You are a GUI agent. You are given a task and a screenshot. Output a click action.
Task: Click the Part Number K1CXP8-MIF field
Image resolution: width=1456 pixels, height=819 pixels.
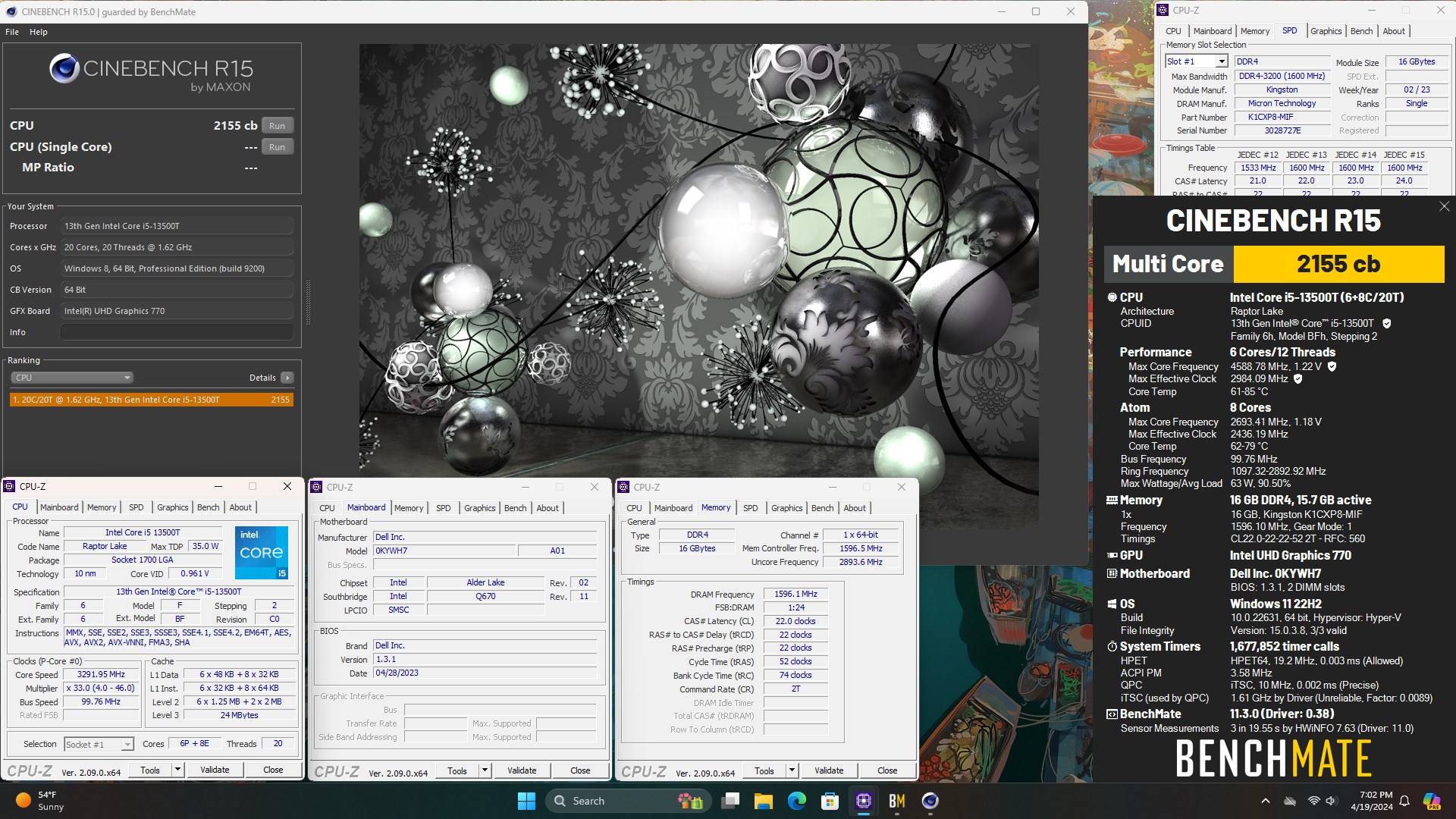pos(1282,117)
